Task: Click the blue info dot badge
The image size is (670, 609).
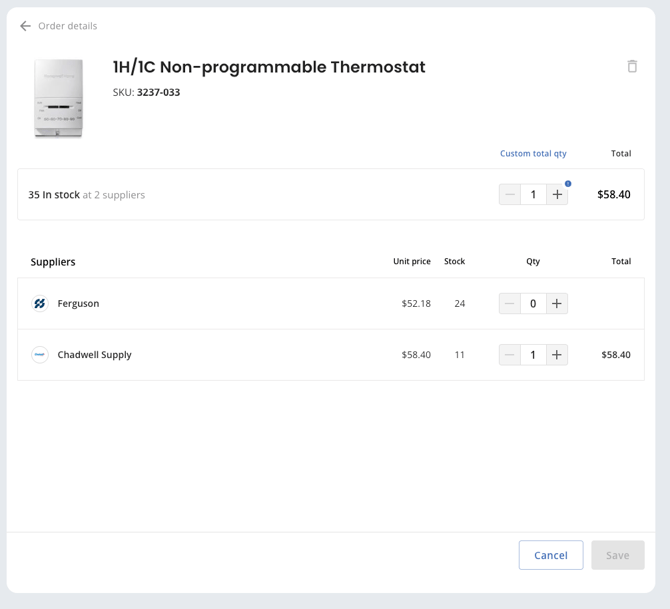Action: 568,184
